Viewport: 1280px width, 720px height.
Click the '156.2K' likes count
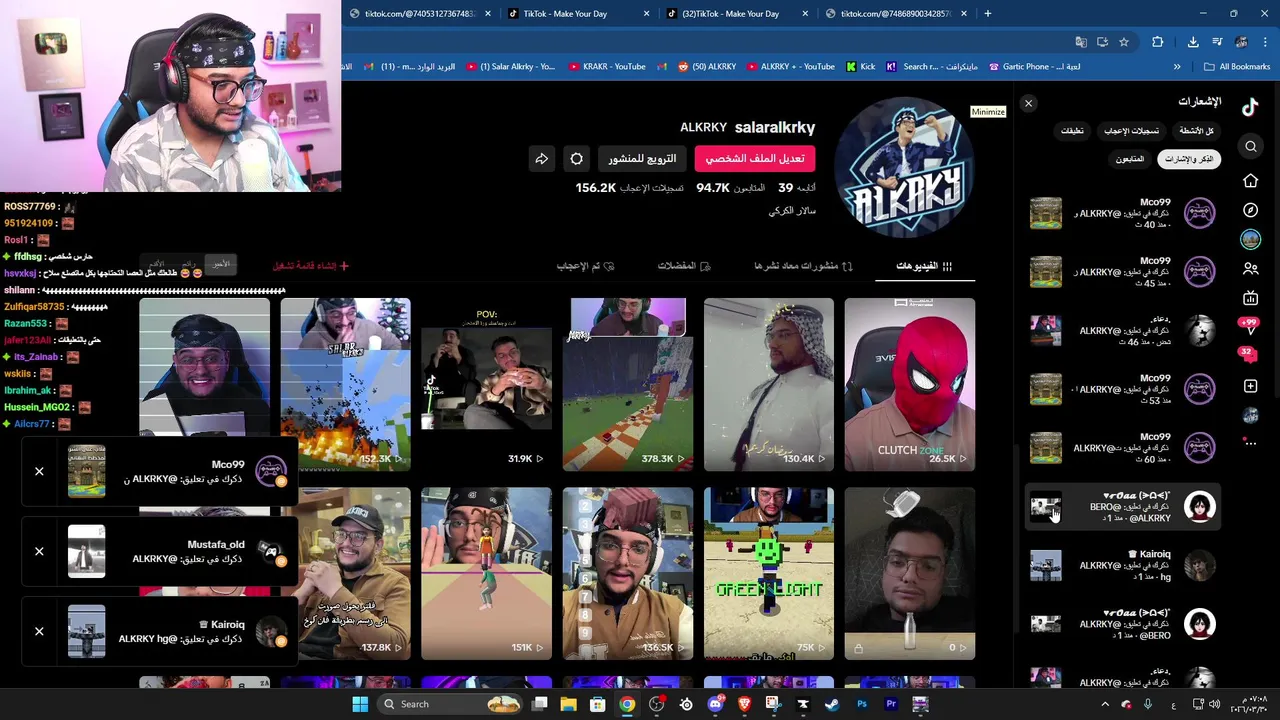click(595, 188)
